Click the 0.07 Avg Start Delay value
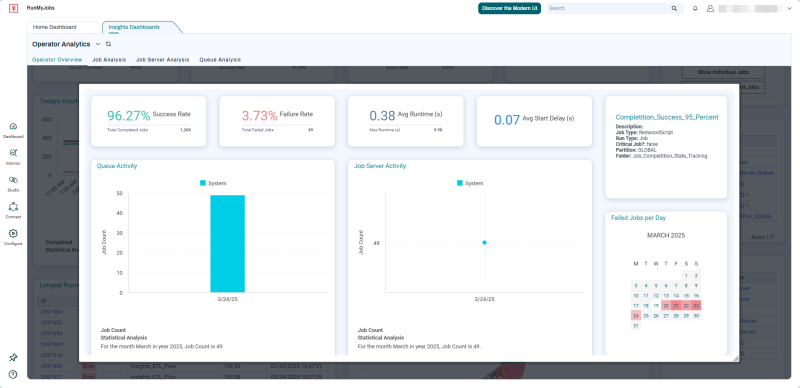 [x=507, y=119]
